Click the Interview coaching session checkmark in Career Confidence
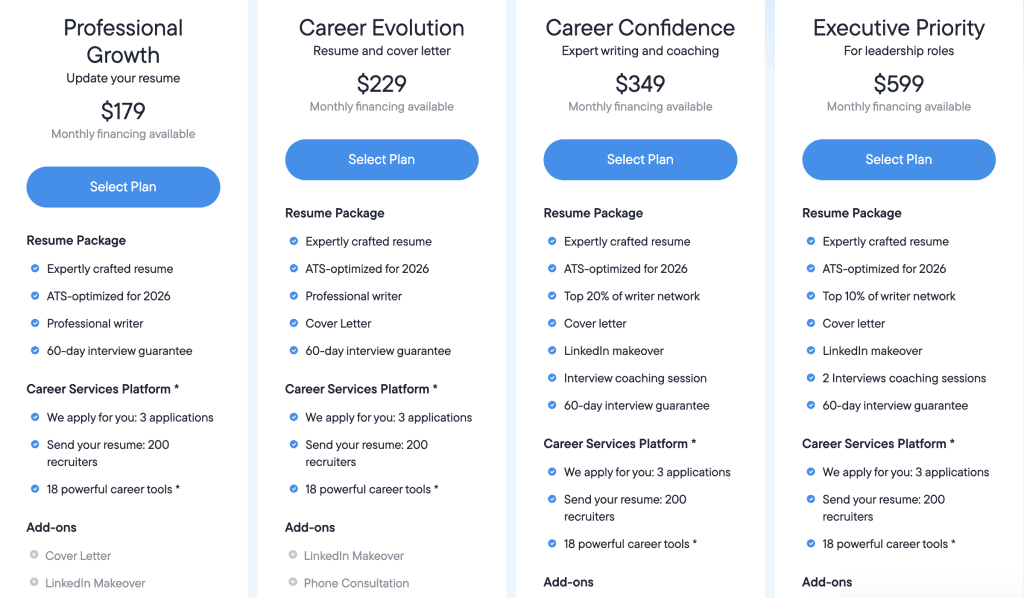1024x598 pixels. click(553, 378)
